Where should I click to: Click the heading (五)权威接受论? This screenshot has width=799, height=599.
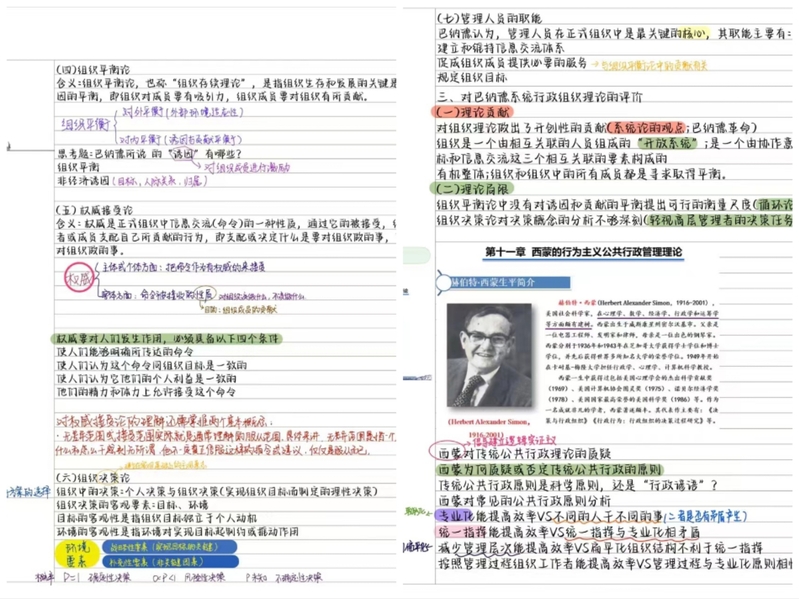(x=94, y=210)
